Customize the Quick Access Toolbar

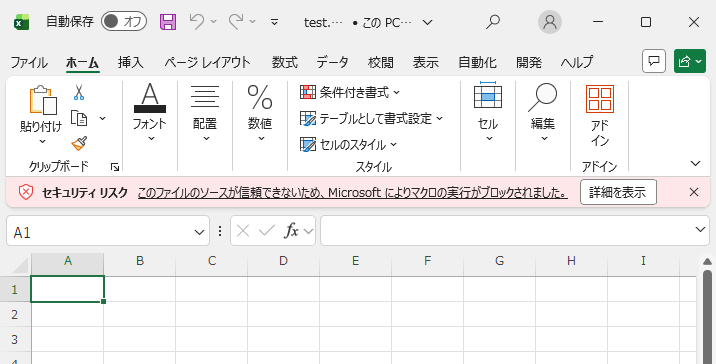pos(274,22)
